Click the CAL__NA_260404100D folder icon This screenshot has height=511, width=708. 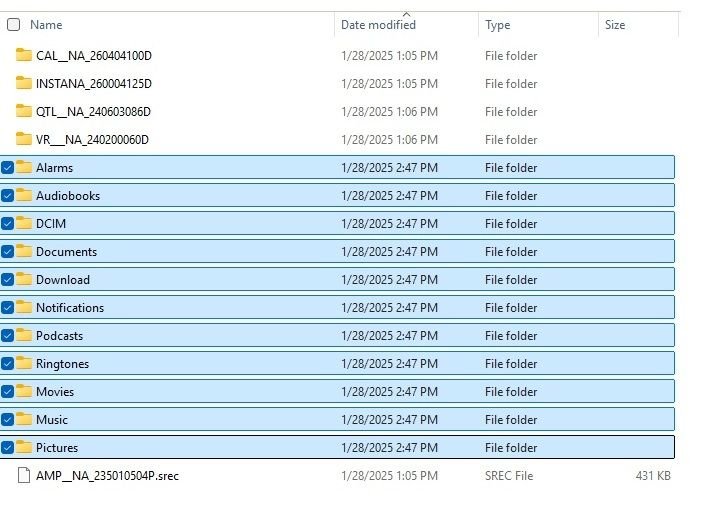click(x=24, y=56)
